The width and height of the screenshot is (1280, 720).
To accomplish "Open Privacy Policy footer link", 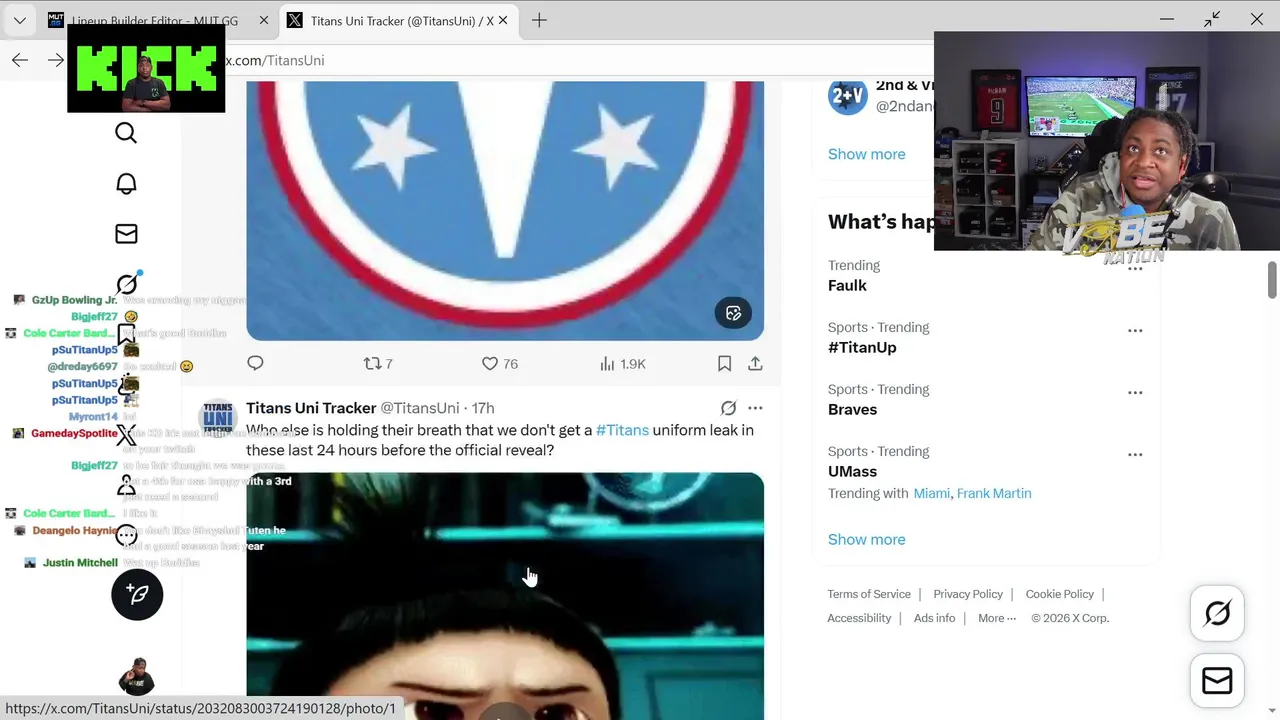I will (968, 594).
